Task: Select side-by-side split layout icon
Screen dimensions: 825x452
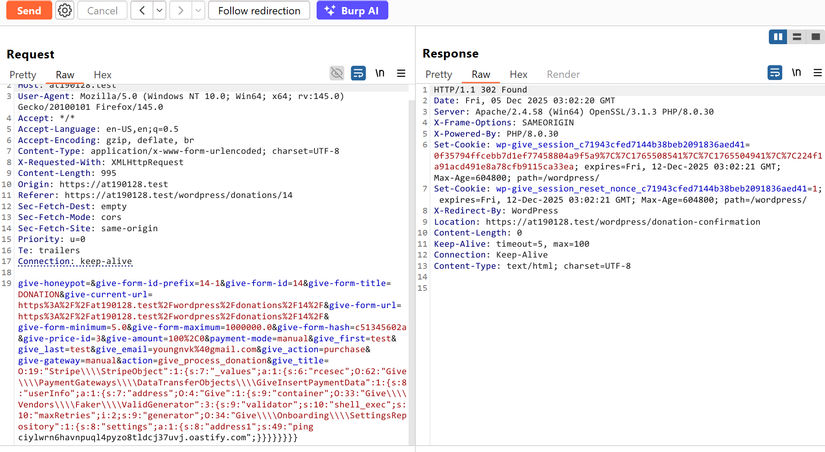Action: click(778, 37)
